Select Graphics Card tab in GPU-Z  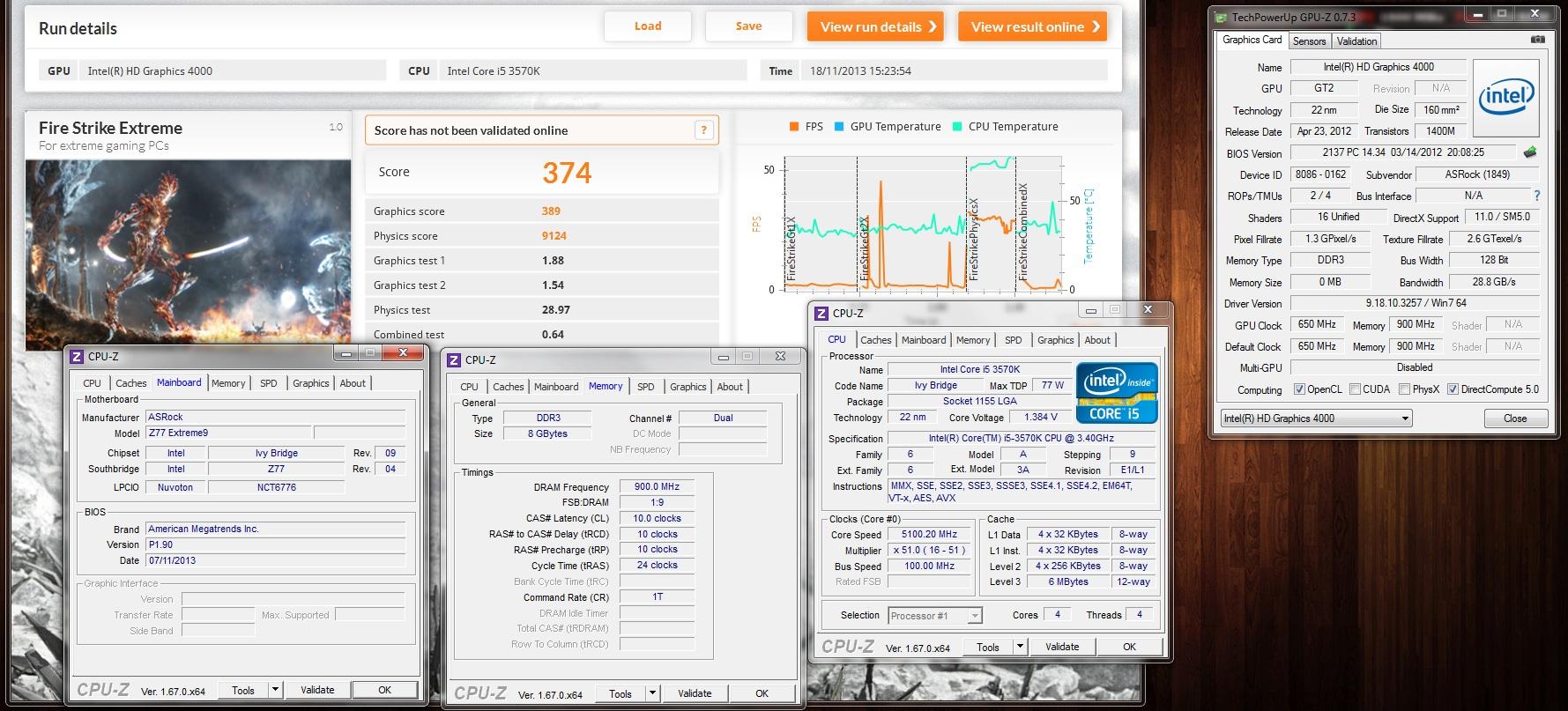pos(1252,40)
